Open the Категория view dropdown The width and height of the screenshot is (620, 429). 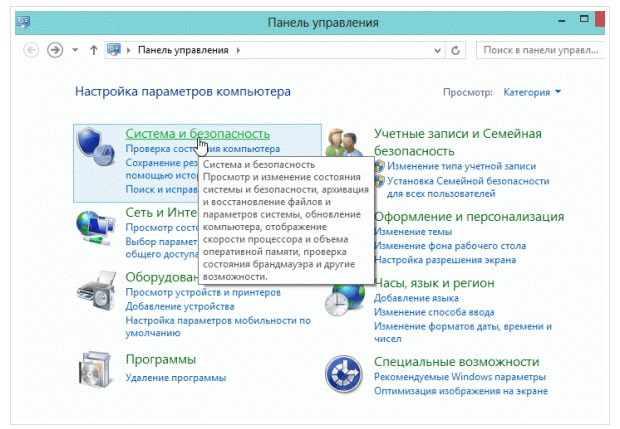coord(533,92)
